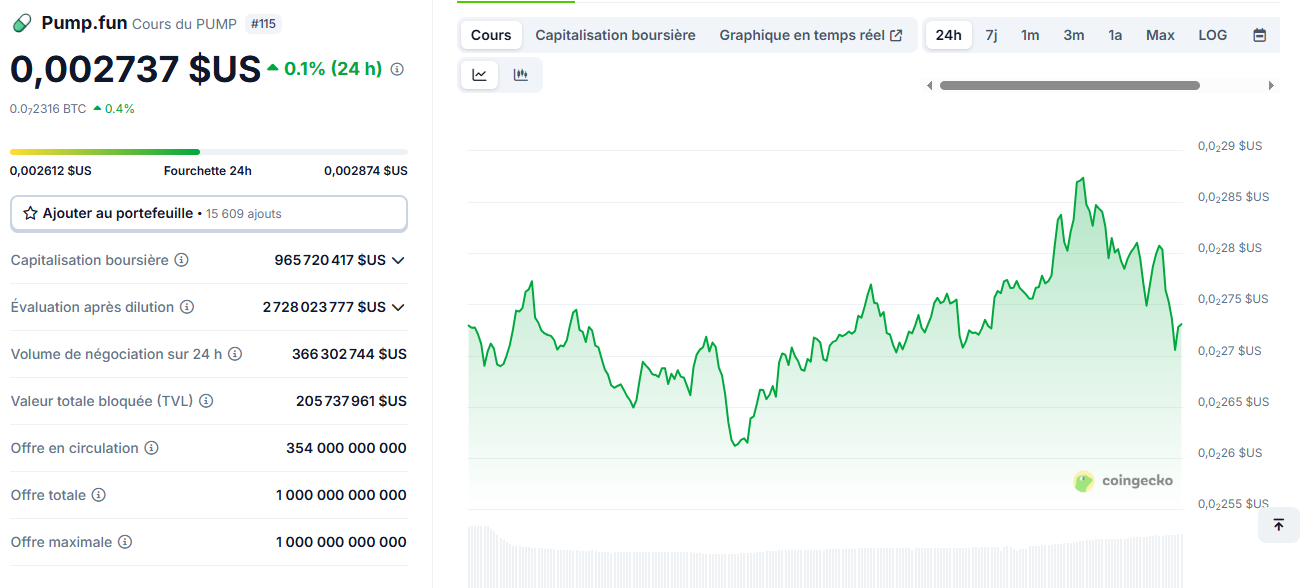
Task: Expand the Capitalisation boursière value chevron
Action: click(398, 260)
